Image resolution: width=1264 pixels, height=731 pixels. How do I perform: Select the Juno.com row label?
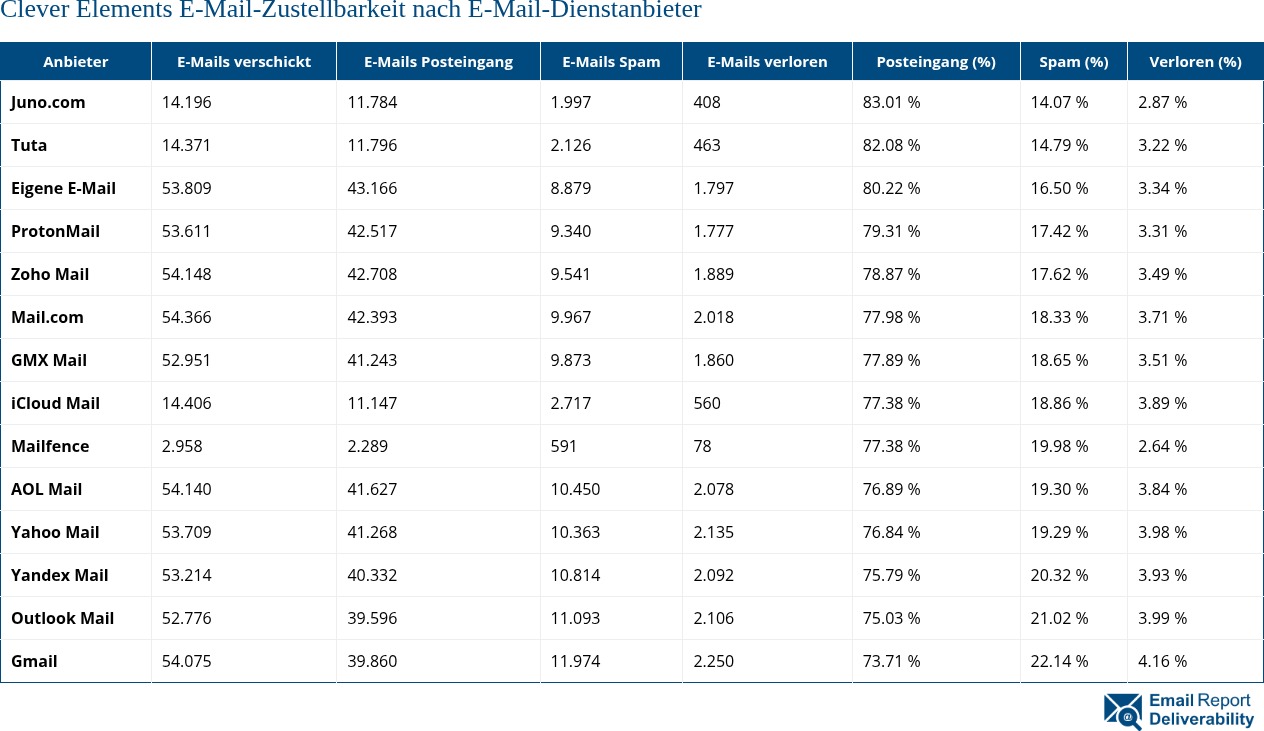point(48,102)
